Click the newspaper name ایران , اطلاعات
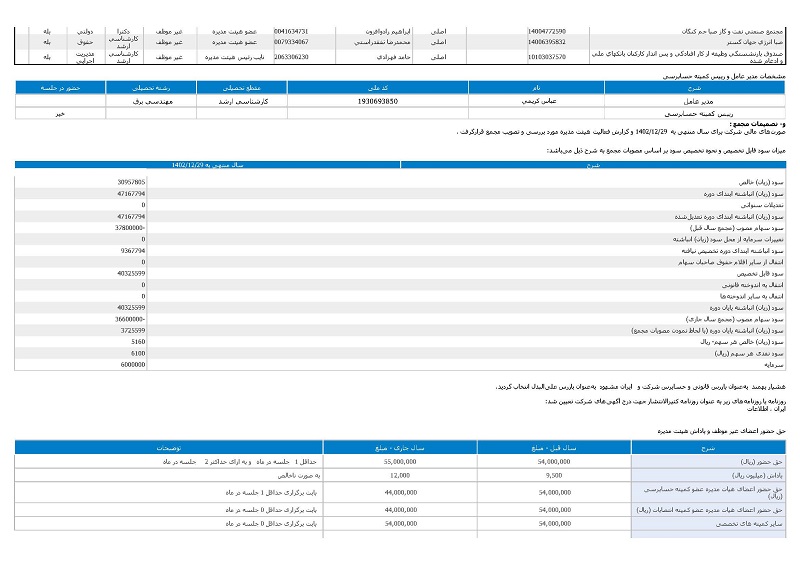The image size is (800, 565). (x=766, y=409)
